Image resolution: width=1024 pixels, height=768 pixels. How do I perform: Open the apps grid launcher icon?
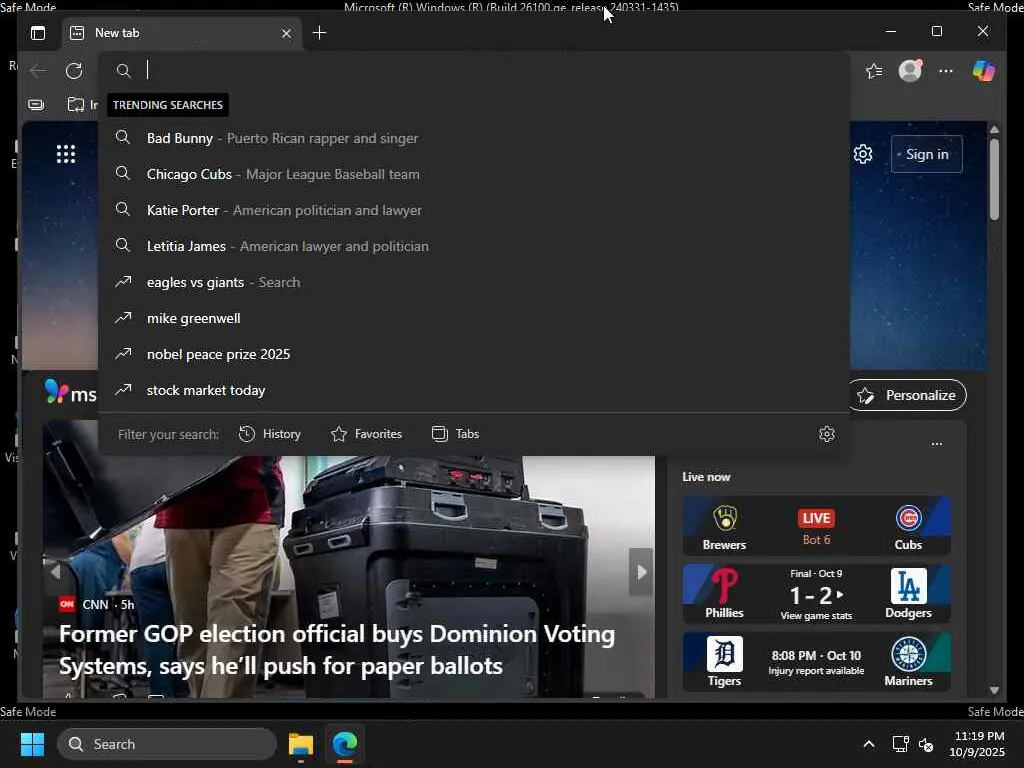pos(66,154)
